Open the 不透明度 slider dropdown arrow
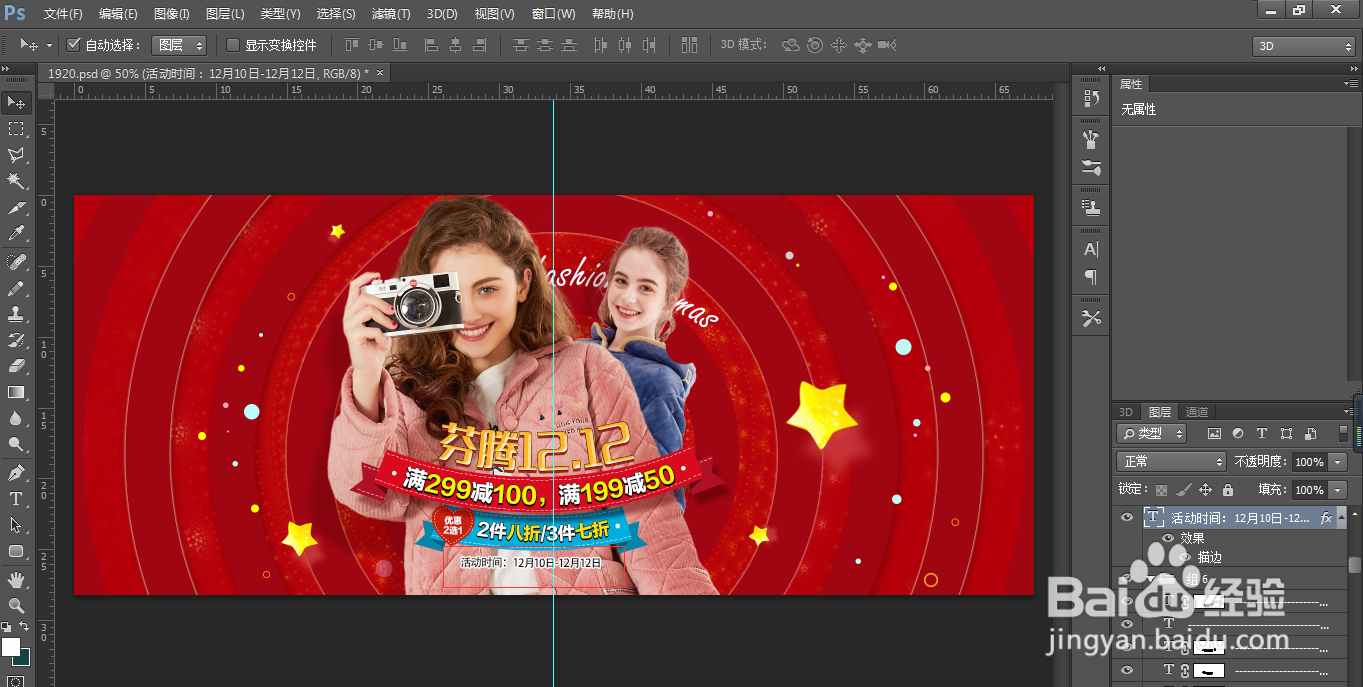The width and height of the screenshot is (1363, 687). click(1338, 462)
